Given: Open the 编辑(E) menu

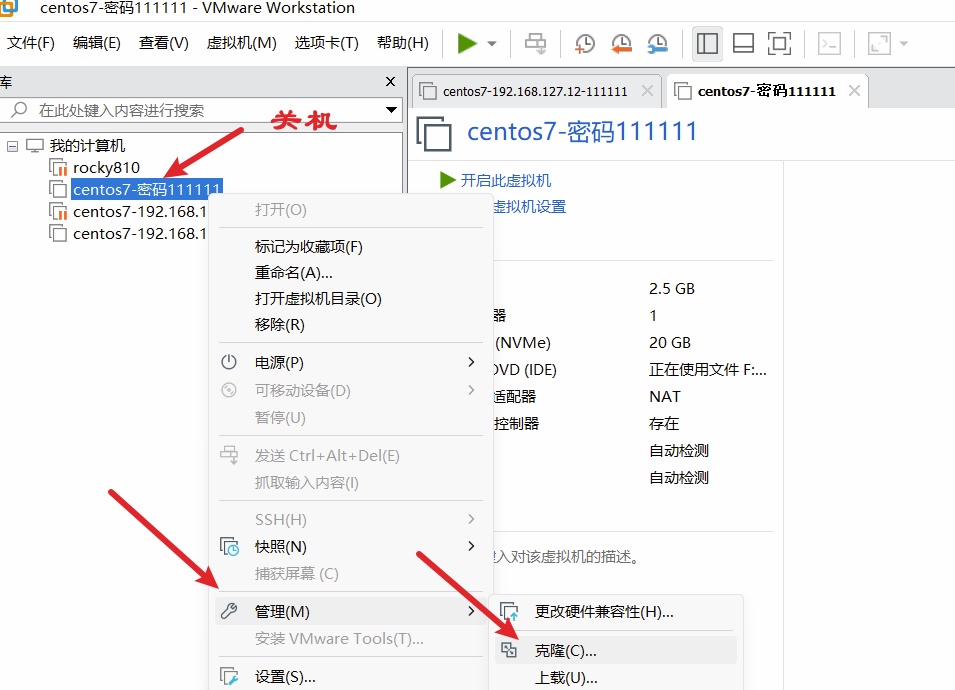Looking at the screenshot, I should [96, 43].
